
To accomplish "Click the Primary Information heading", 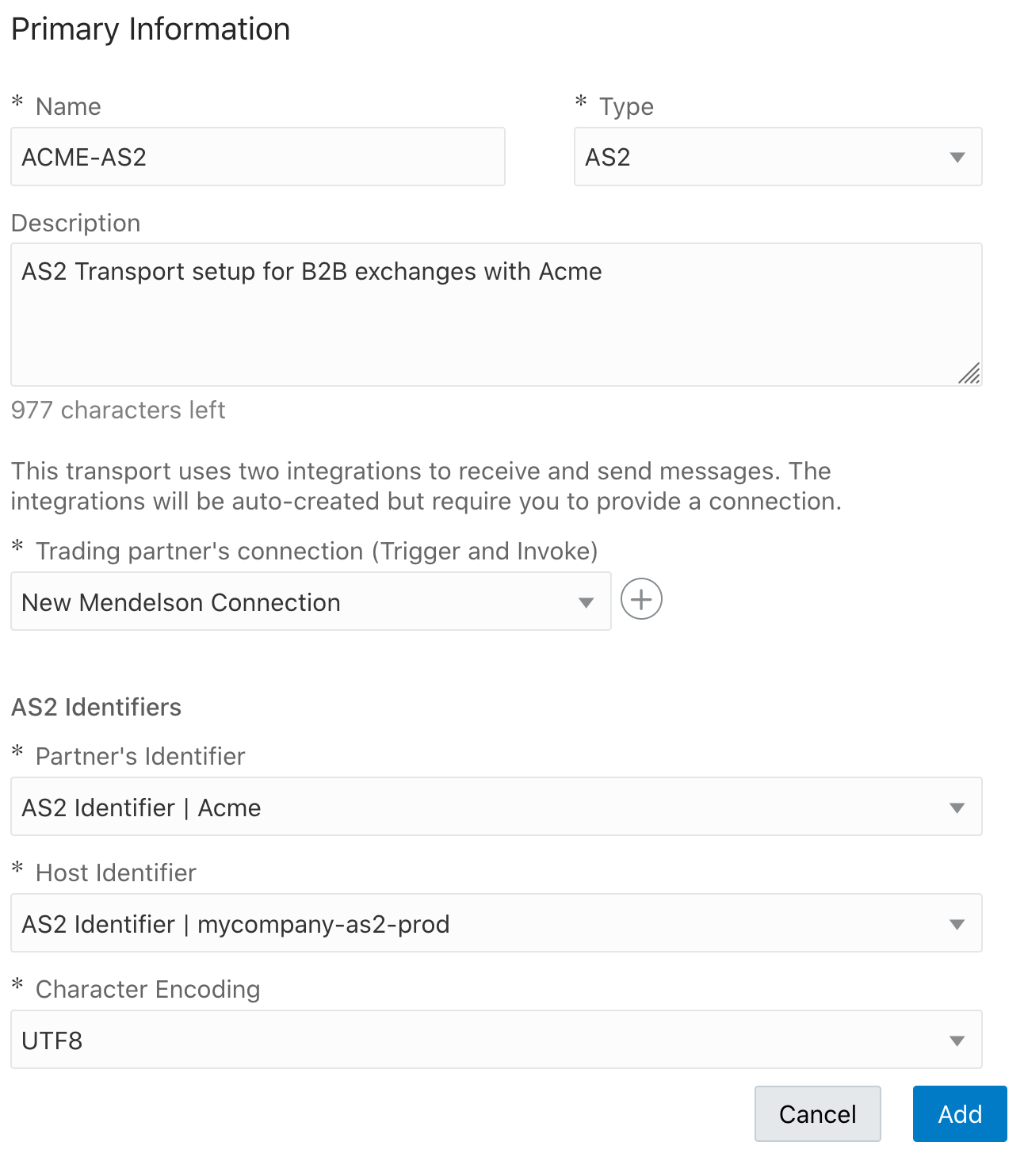I will 151,29.
